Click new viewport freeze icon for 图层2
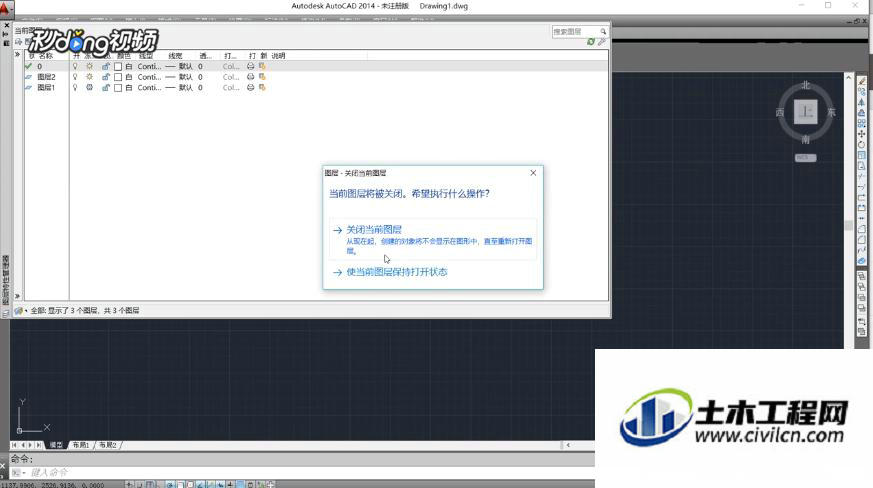Screen dimensions: 873x488 coord(262,77)
